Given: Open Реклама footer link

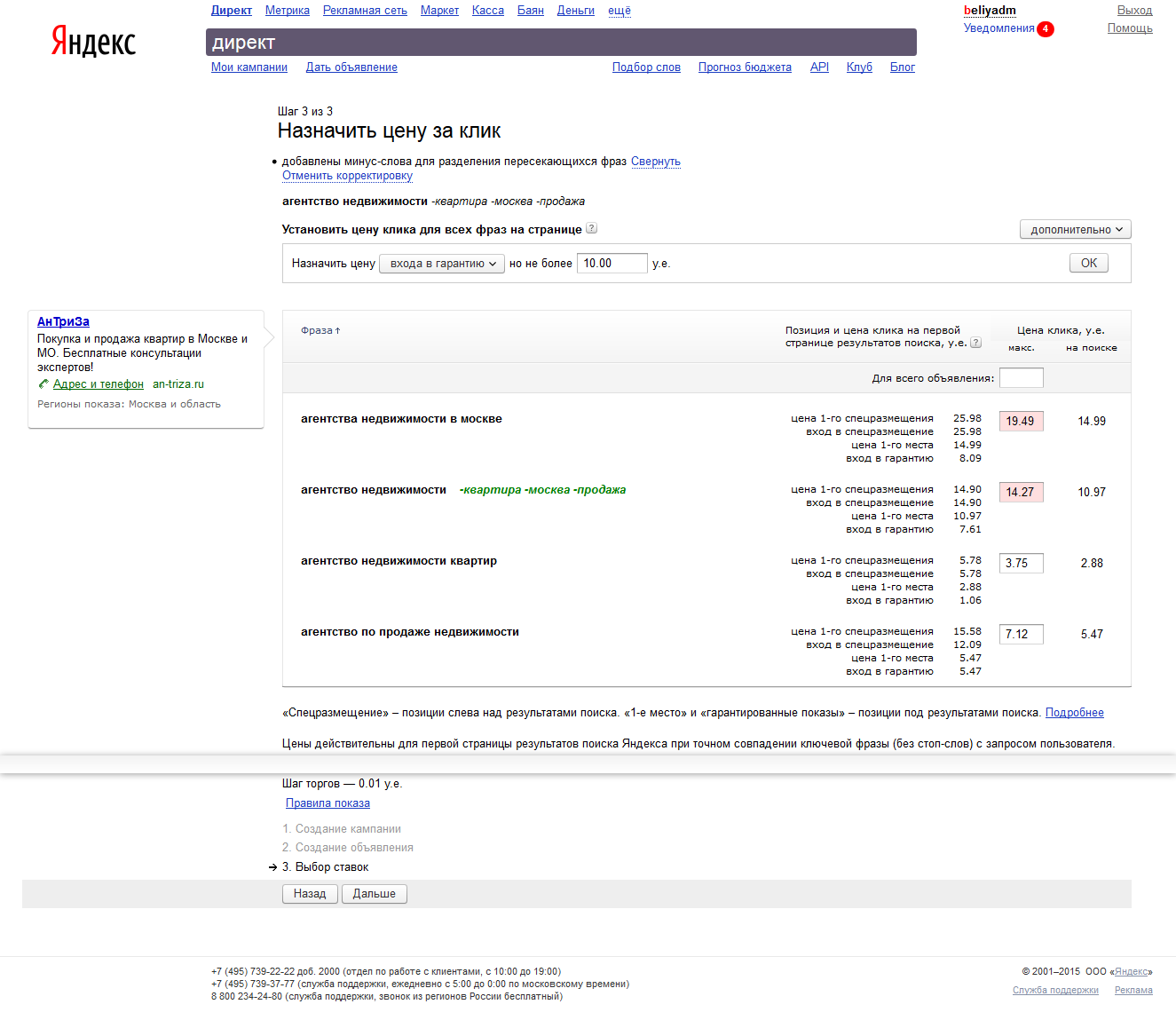Looking at the screenshot, I should coord(1133,991).
